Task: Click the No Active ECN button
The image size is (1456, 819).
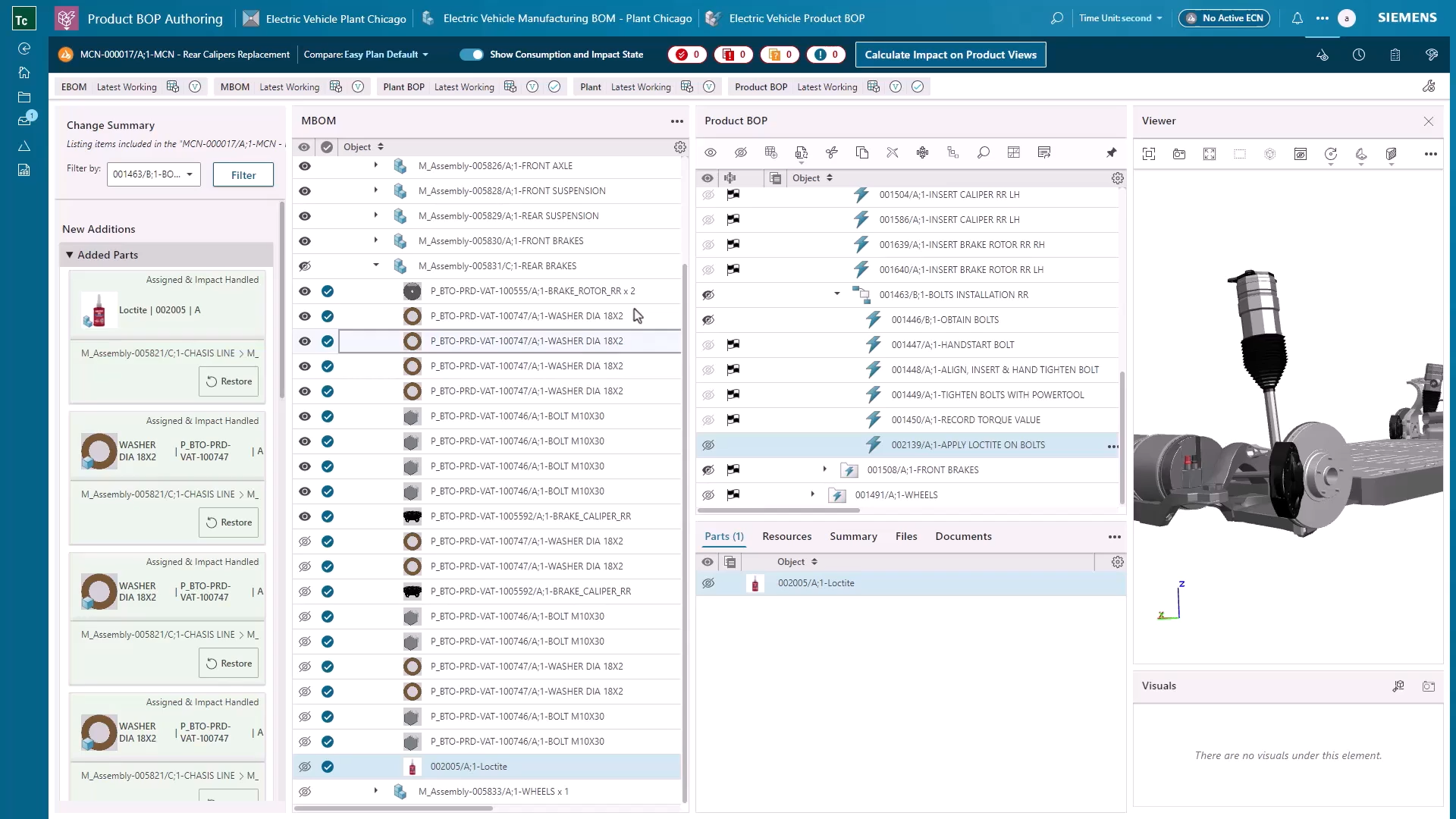Action: (x=1225, y=18)
